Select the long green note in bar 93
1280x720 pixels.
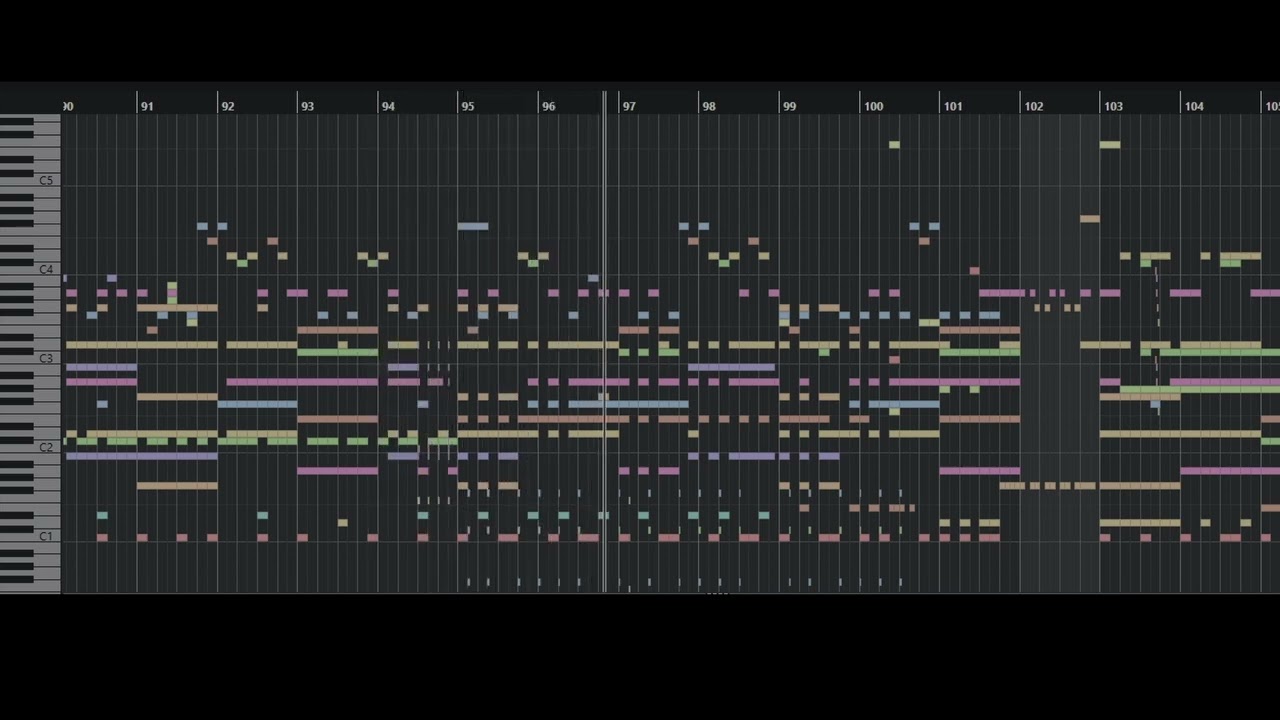(x=337, y=352)
